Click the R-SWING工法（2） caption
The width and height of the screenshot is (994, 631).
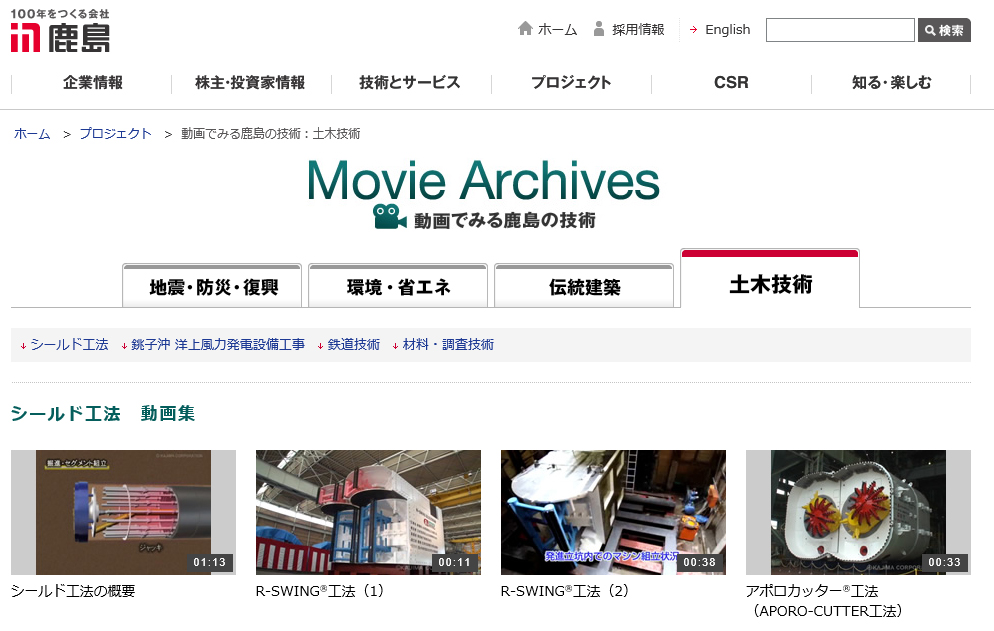tap(565, 591)
